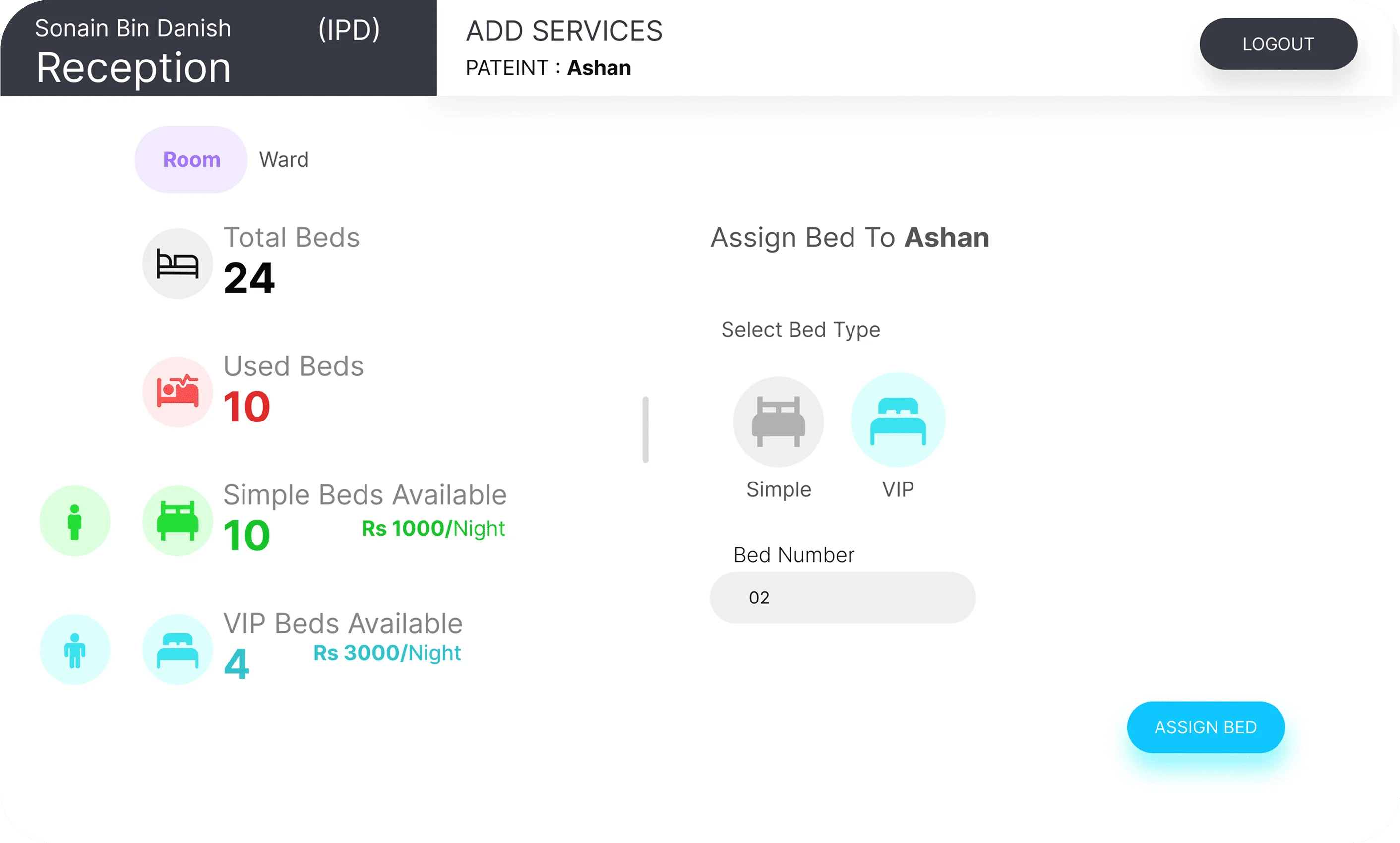Click the patient name Ashan in header

[599, 68]
